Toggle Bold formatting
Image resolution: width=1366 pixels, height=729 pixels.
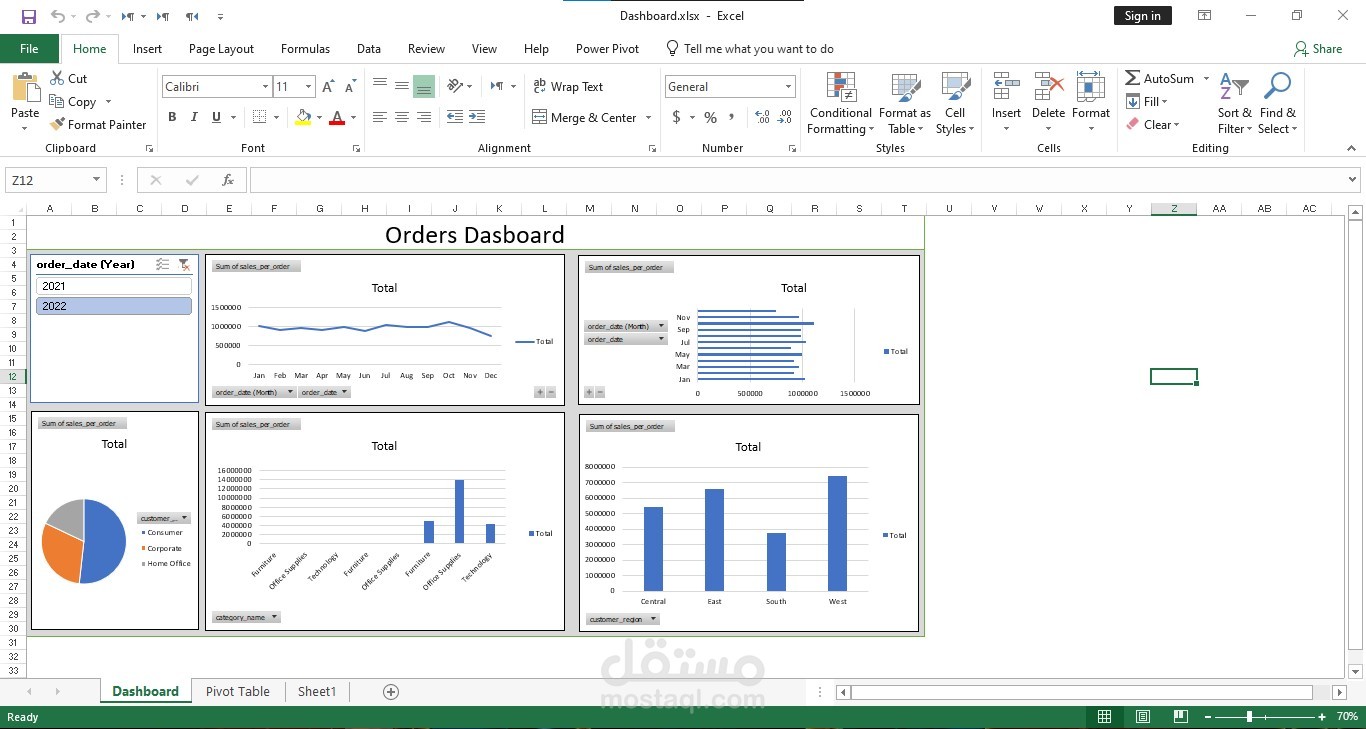(x=172, y=117)
